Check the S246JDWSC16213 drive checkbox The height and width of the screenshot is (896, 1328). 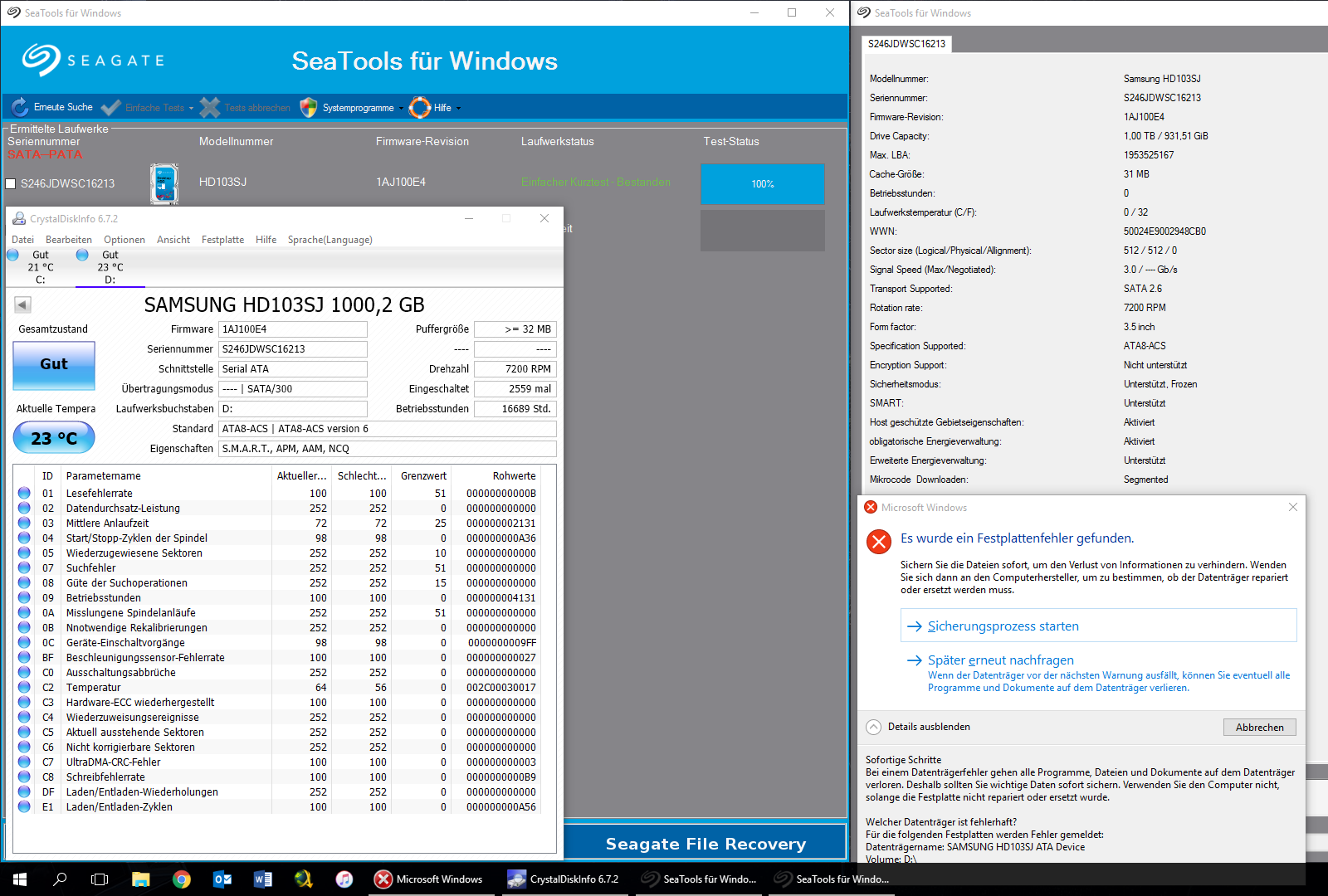click(x=11, y=183)
